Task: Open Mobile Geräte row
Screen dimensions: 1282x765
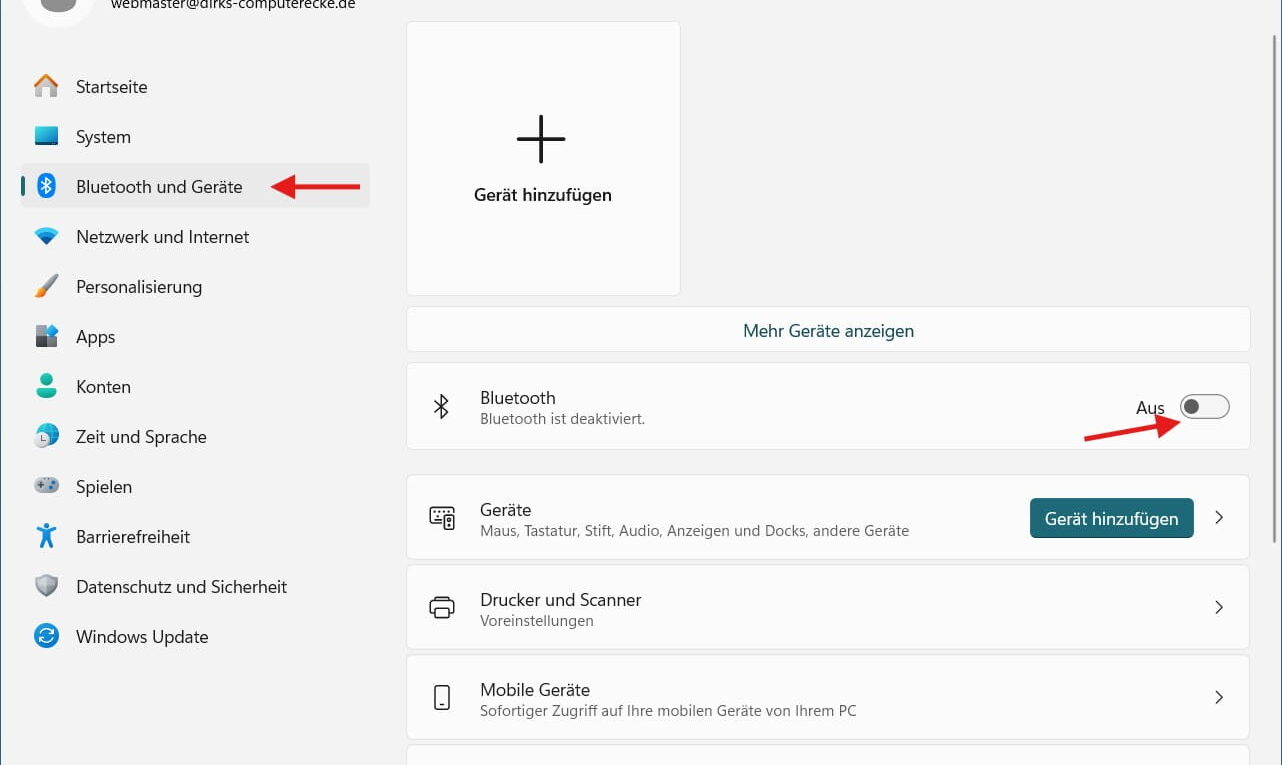Action: coord(828,697)
